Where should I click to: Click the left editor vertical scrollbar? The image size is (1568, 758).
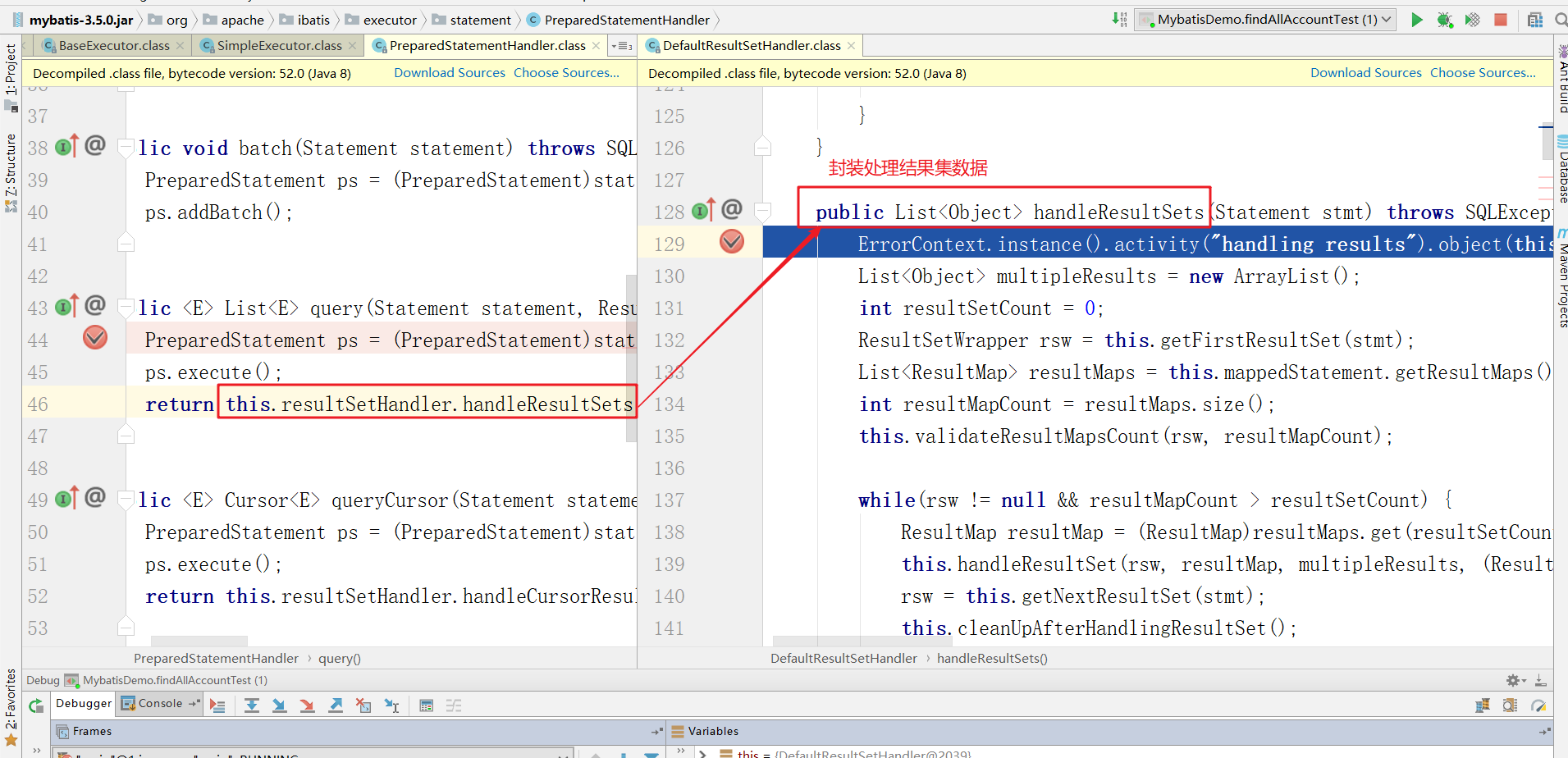631,358
